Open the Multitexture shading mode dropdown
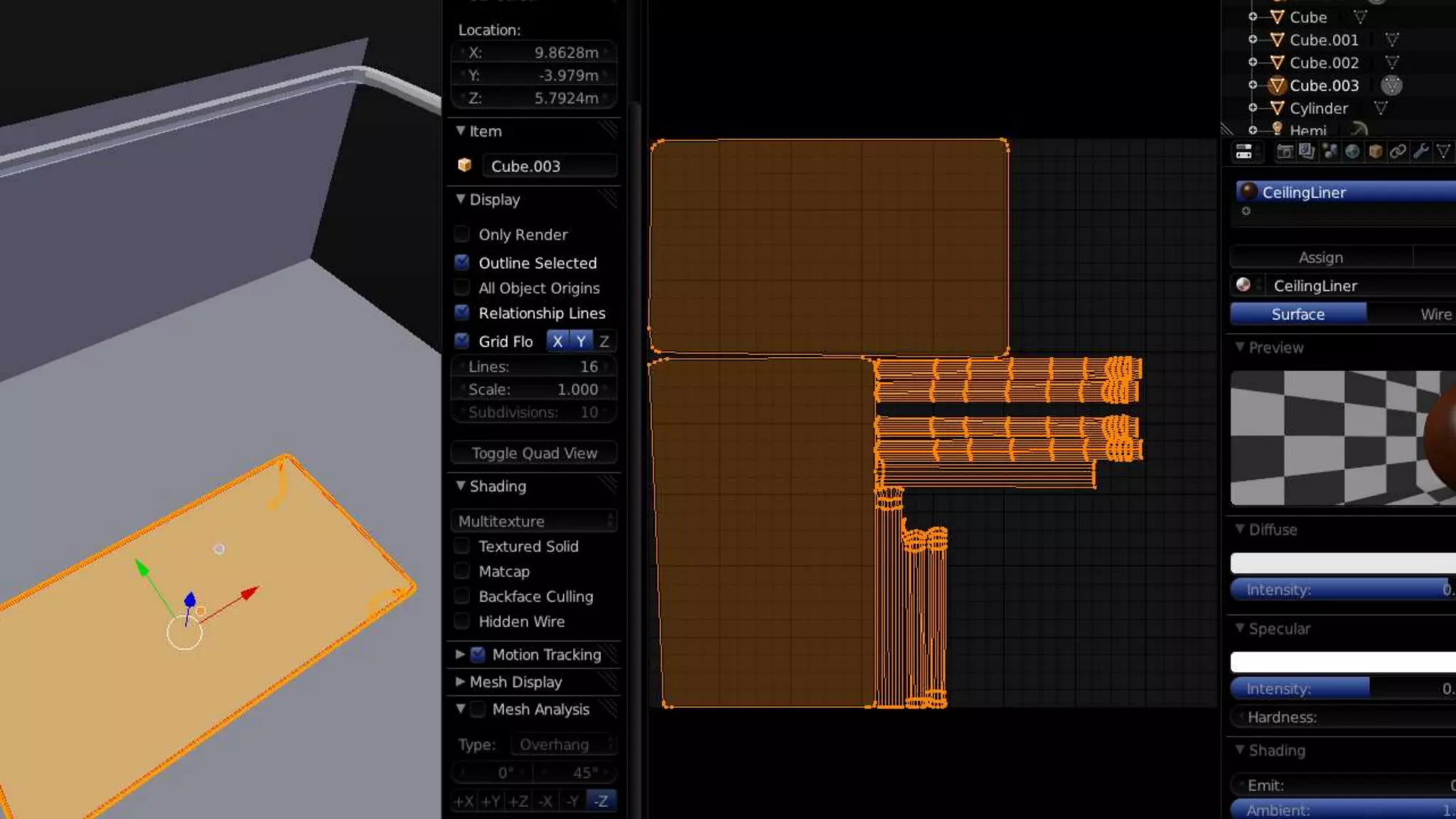The image size is (1456, 819). 534,521
